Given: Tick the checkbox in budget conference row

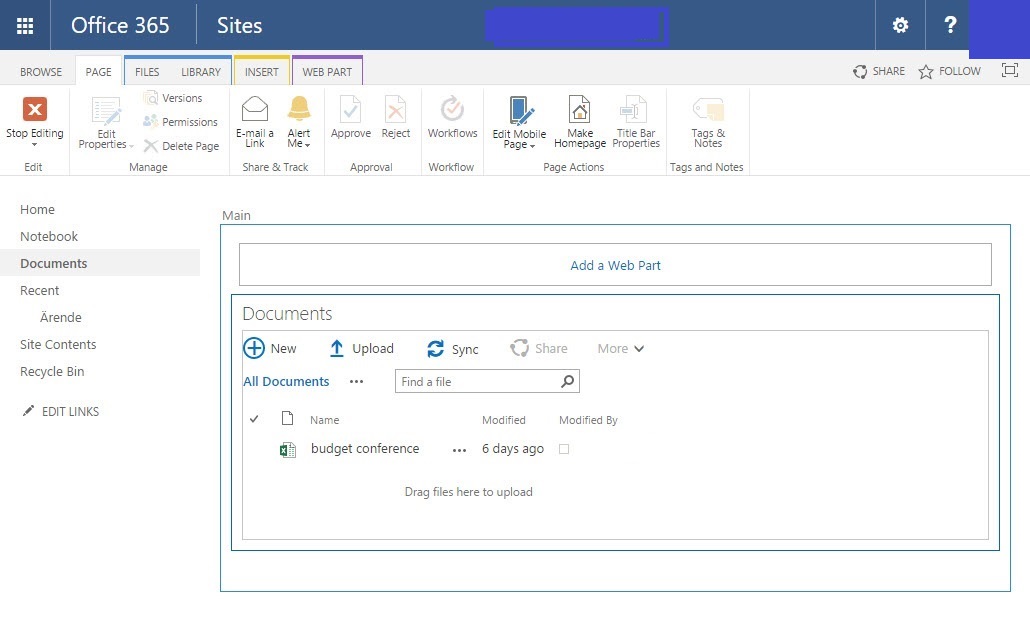Looking at the screenshot, I should [x=564, y=449].
